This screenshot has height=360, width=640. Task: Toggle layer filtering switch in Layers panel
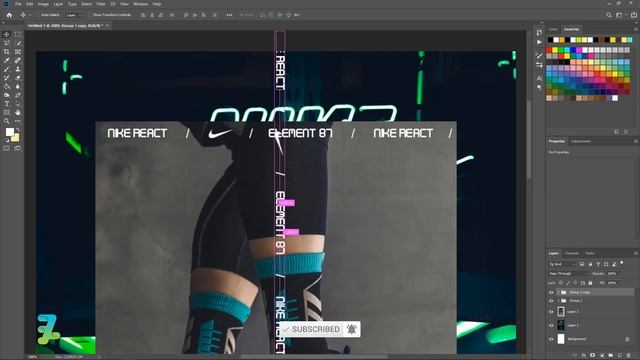pos(622,263)
